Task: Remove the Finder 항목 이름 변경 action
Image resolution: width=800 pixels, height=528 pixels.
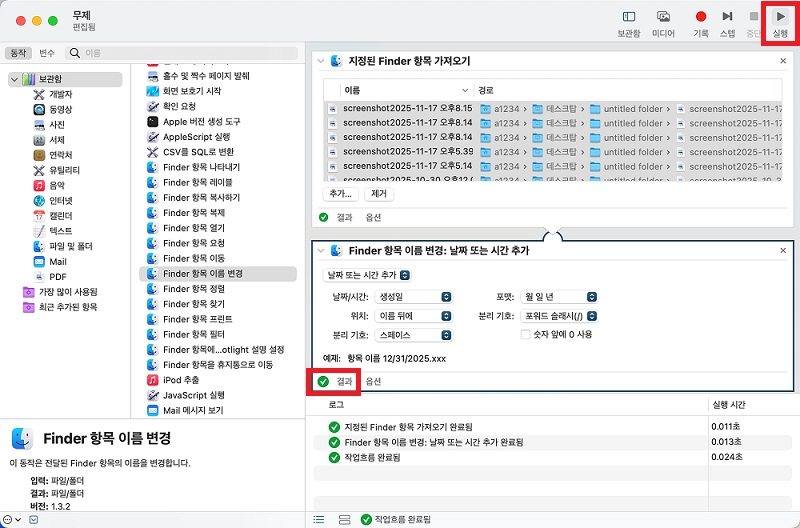Action: point(783,250)
